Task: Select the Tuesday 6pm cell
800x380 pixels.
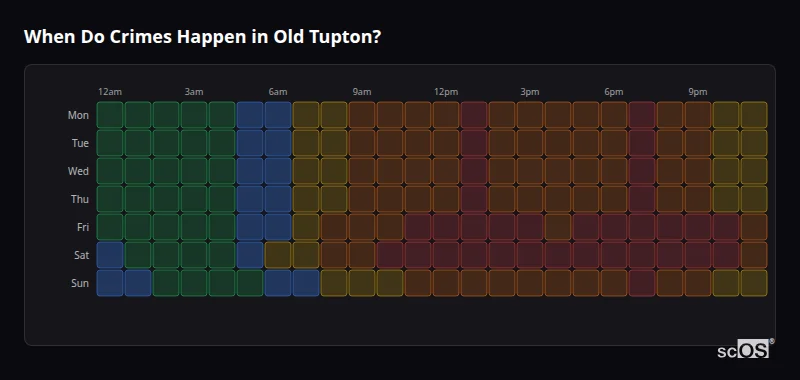Action: 614,143
